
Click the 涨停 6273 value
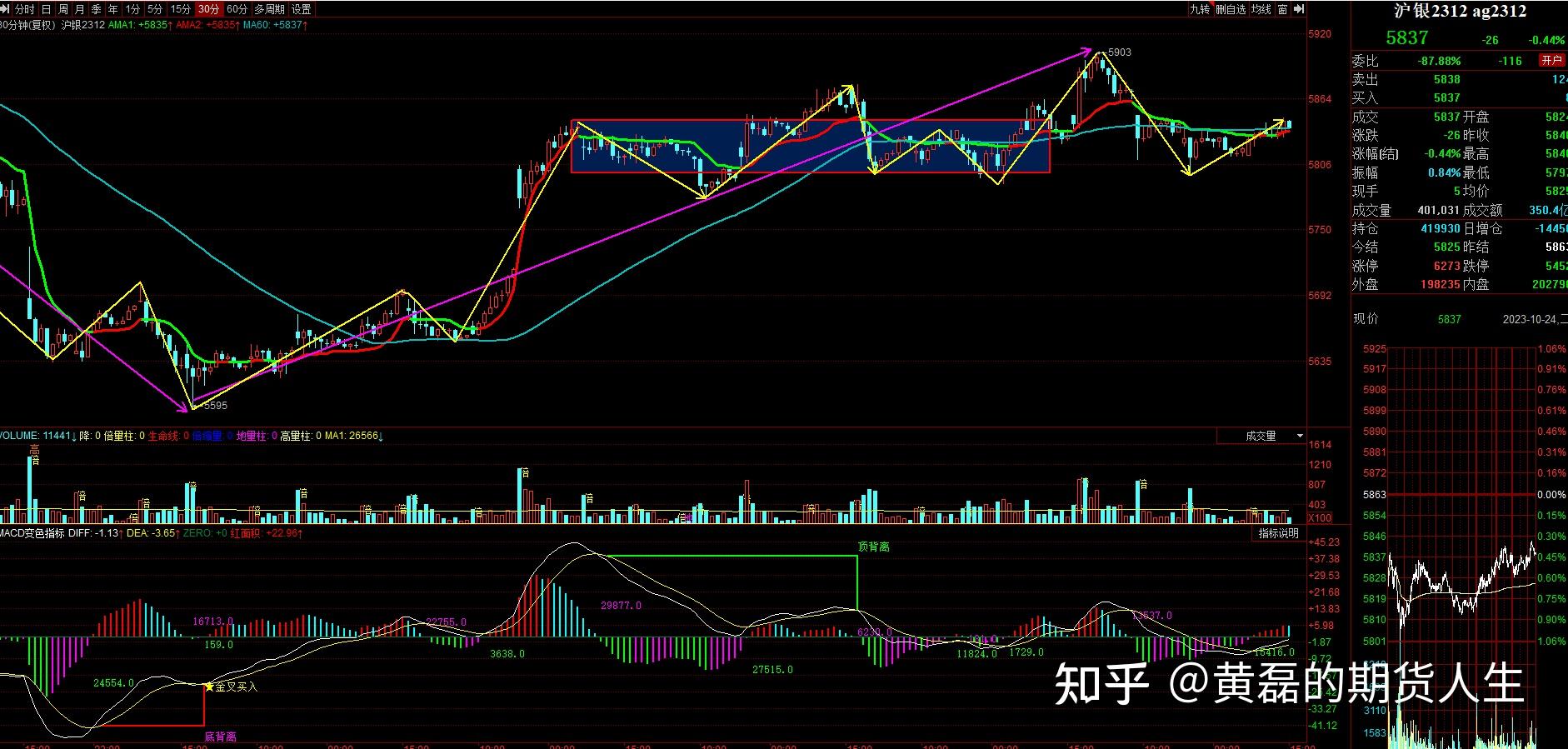coord(1447,266)
